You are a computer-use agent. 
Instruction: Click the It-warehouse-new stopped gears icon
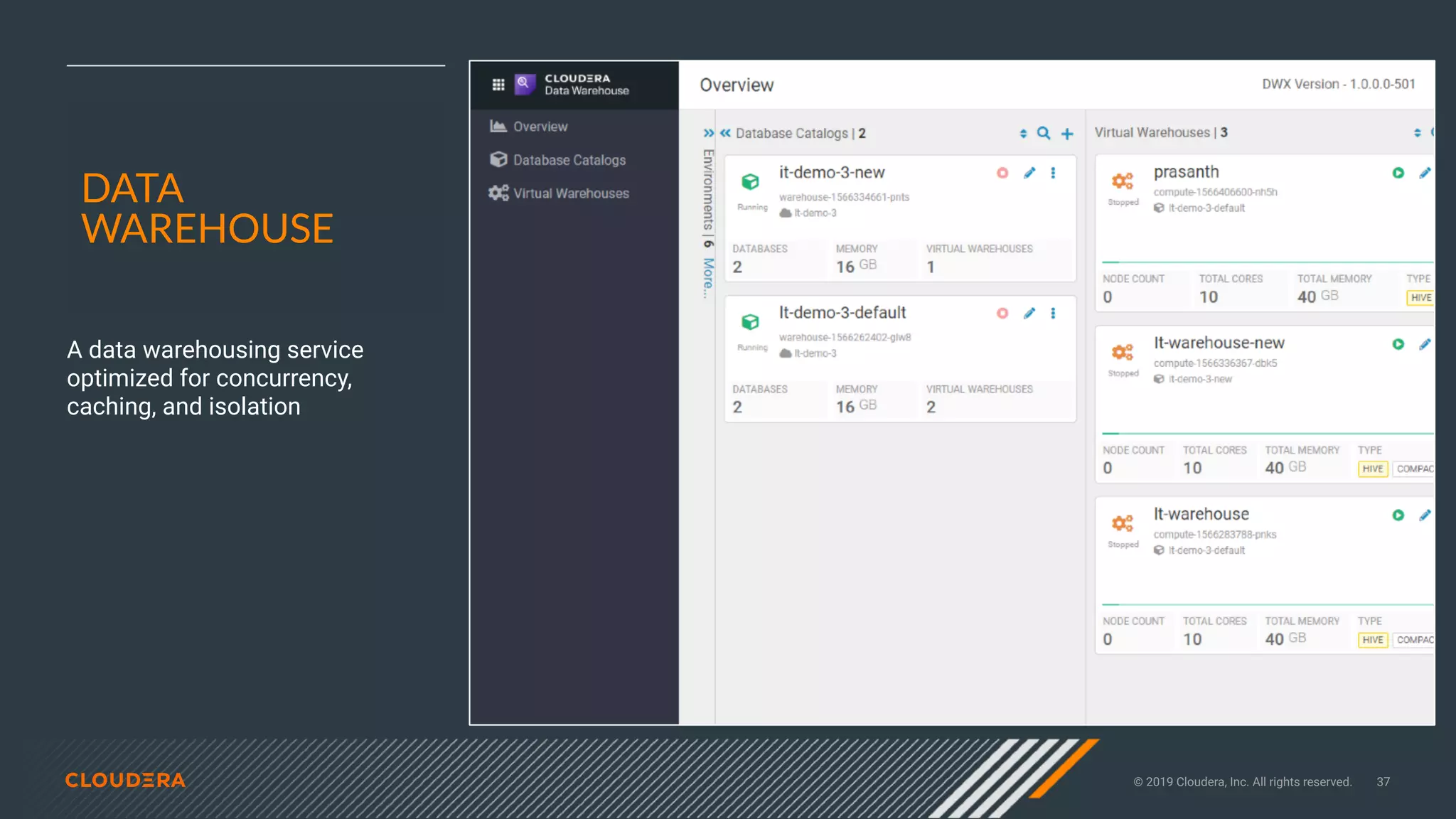[x=1123, y=352]
